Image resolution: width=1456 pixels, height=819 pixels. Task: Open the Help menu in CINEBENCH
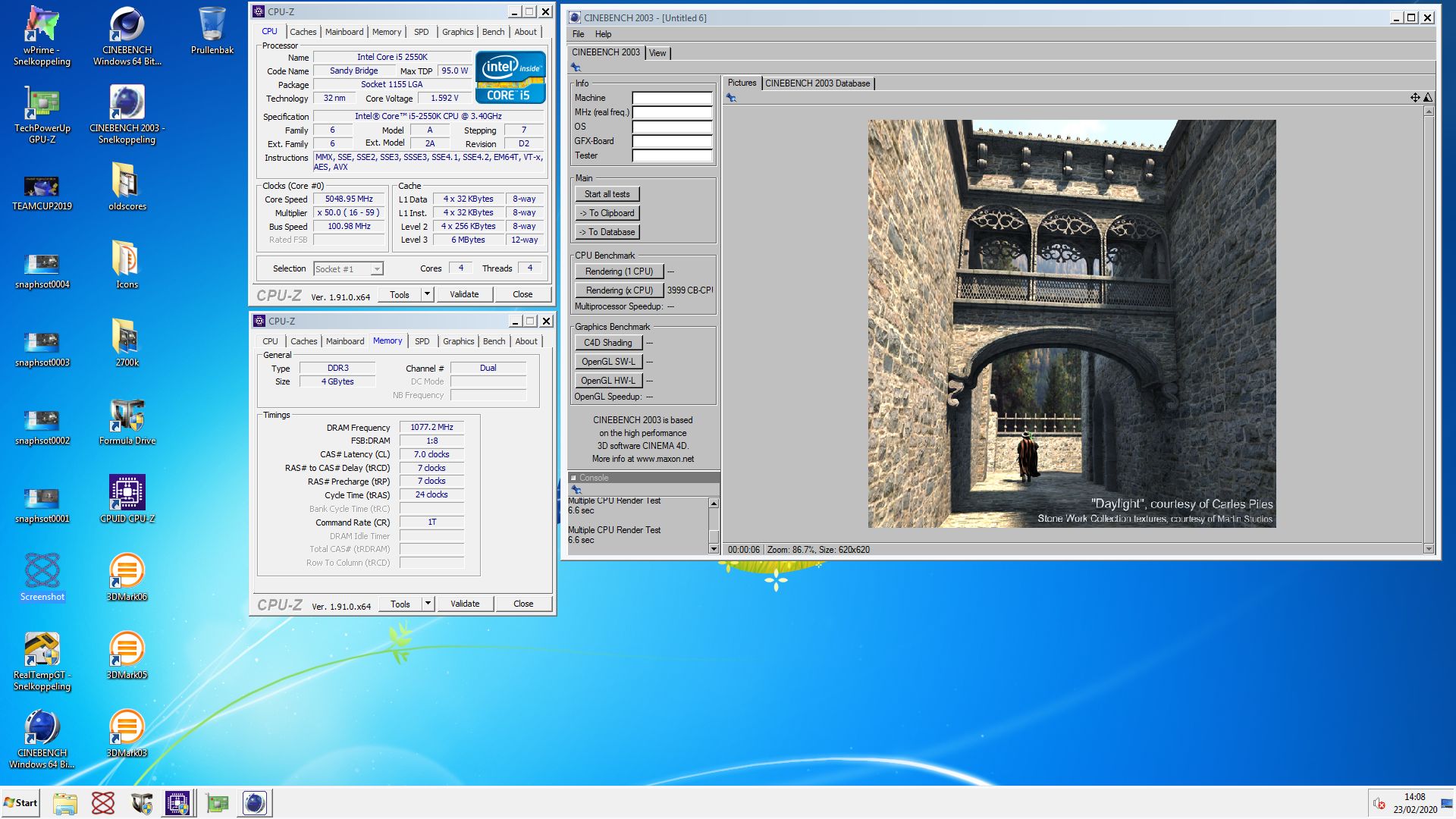(603, 34)
